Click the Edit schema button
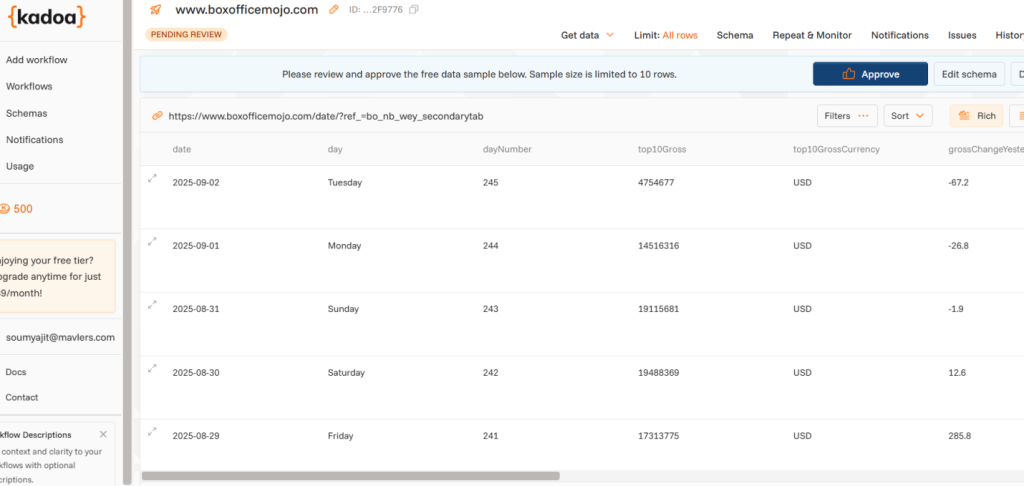Viewport: 1024px width, 486px height. pos(969,74)
